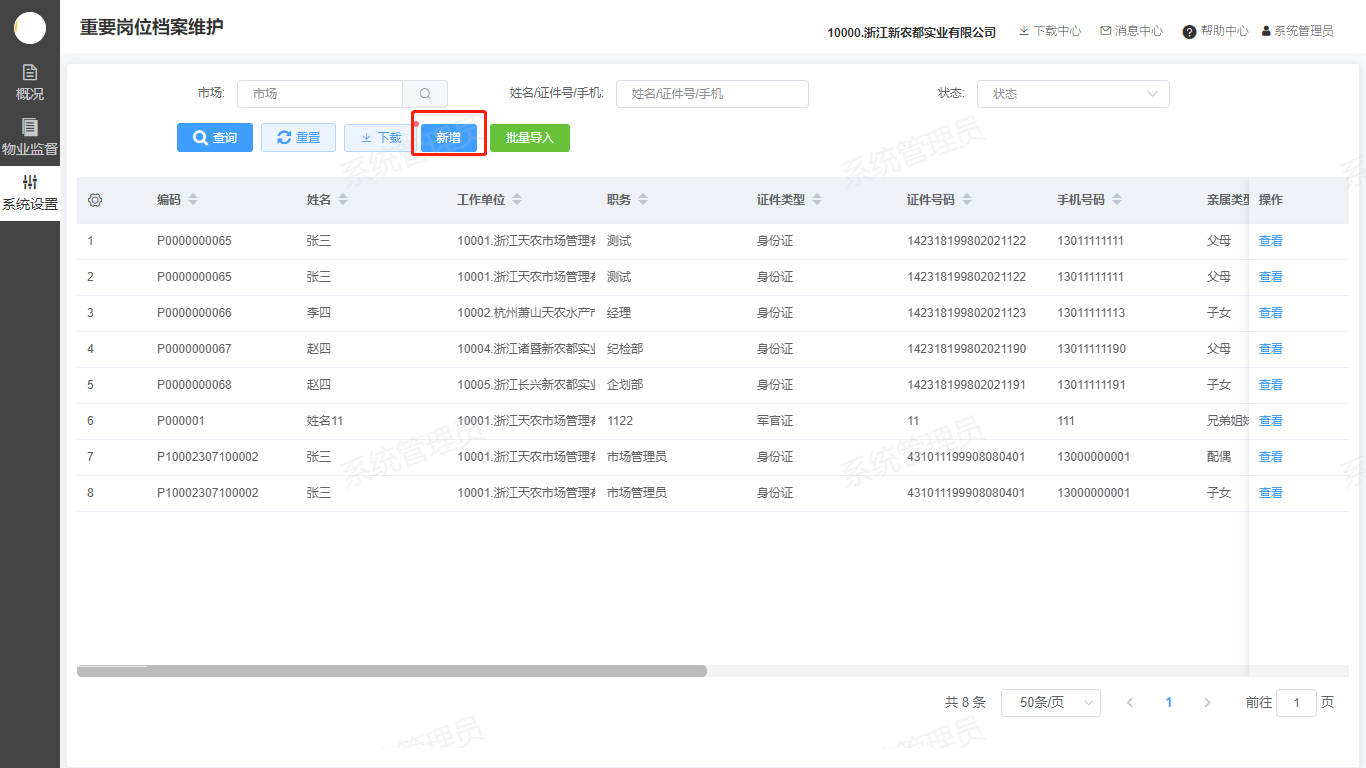
Task: Click the horizontal table scrollbar
Action: (392, 671)
